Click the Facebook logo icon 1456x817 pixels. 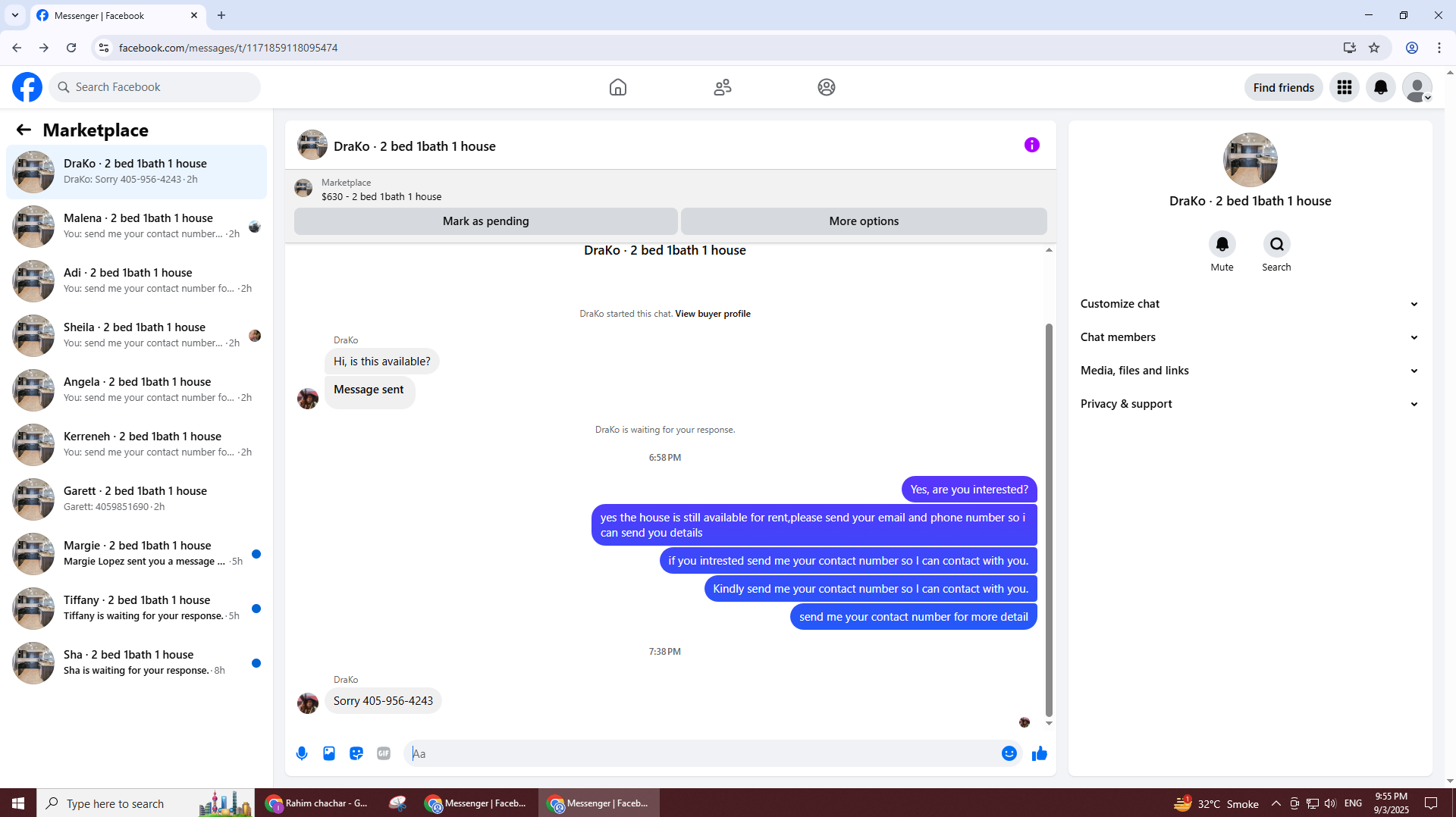point(27,87)
